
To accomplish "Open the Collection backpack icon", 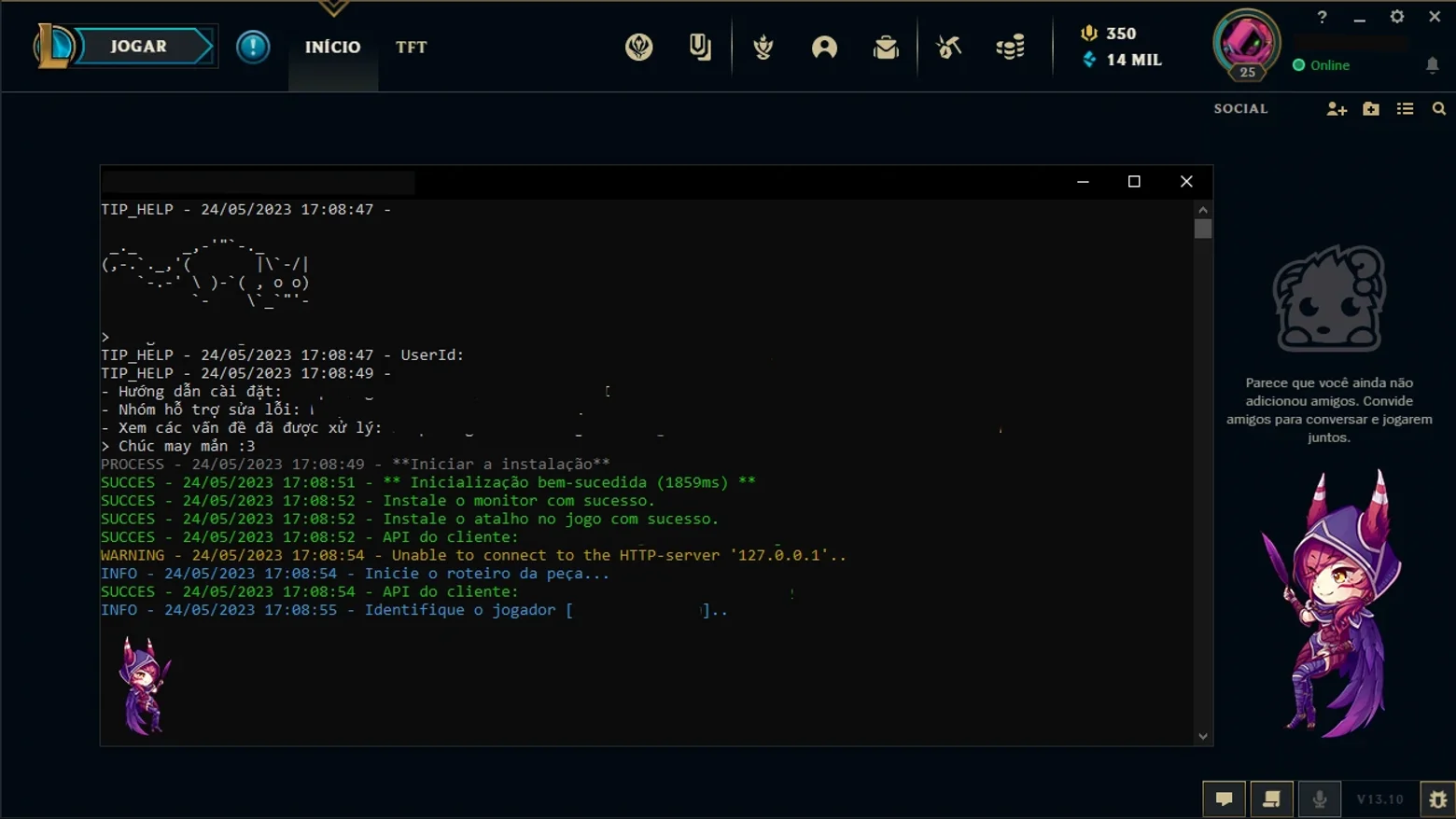I will click(886, 47).
